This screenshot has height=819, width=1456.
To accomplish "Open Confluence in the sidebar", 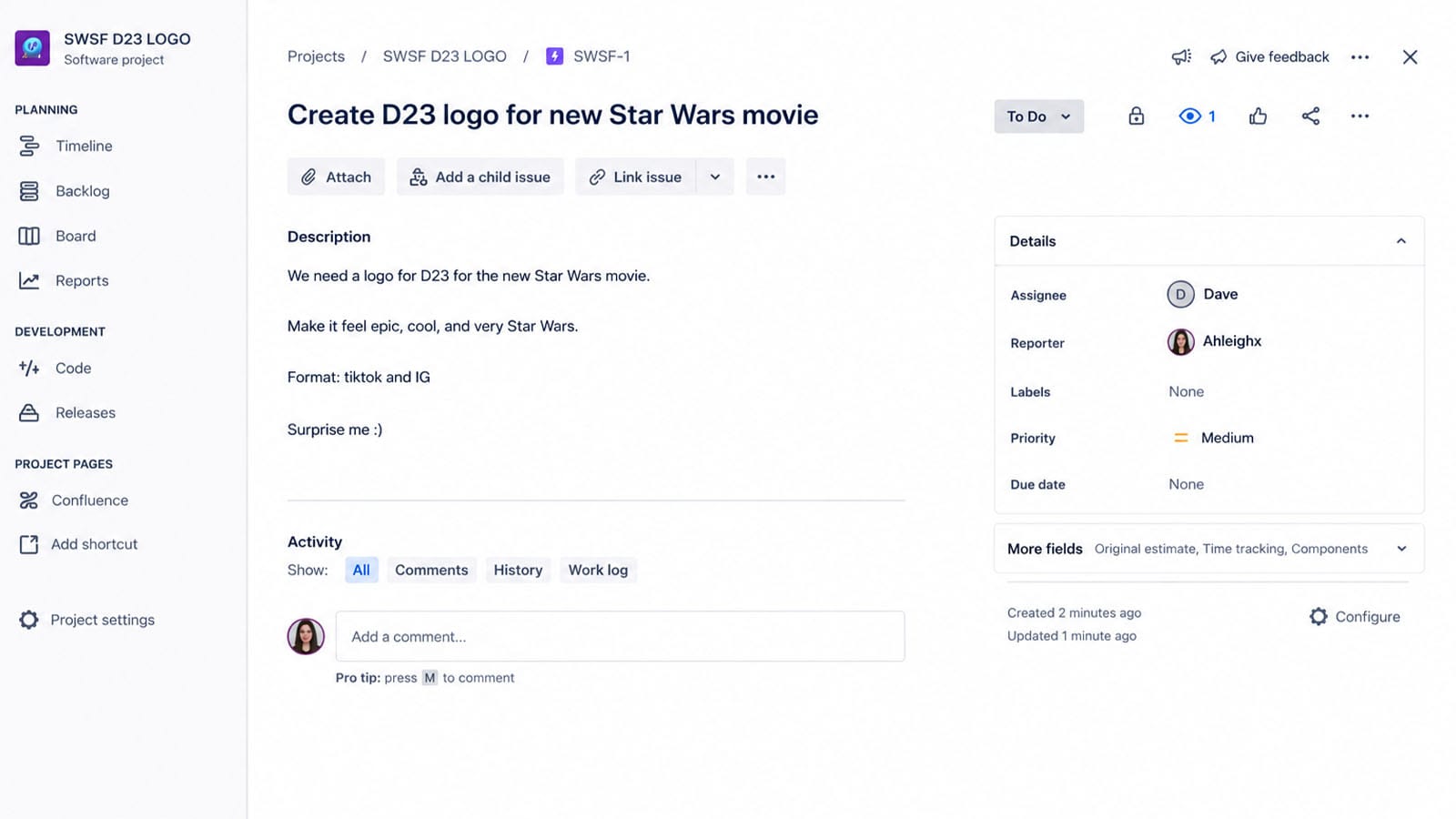I will click(90, 500).
